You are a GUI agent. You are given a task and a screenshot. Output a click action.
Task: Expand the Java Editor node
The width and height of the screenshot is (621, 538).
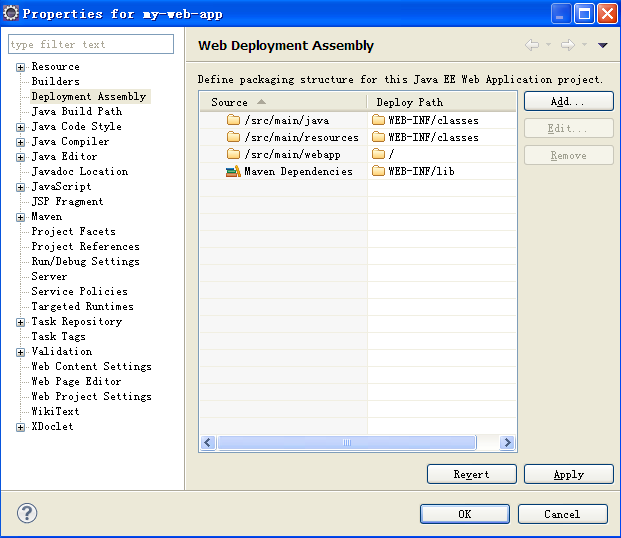point(20,157)
